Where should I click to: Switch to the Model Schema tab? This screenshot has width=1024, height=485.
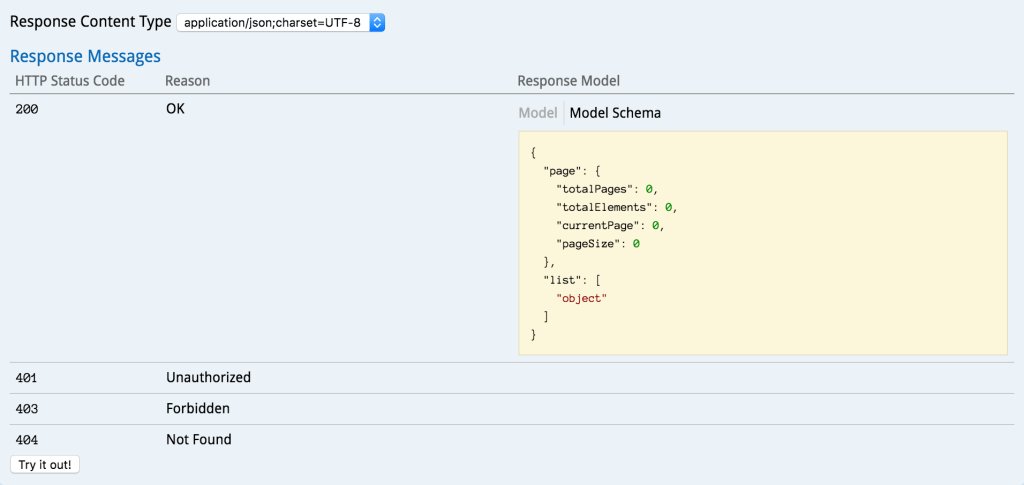[x=615, y=113]
